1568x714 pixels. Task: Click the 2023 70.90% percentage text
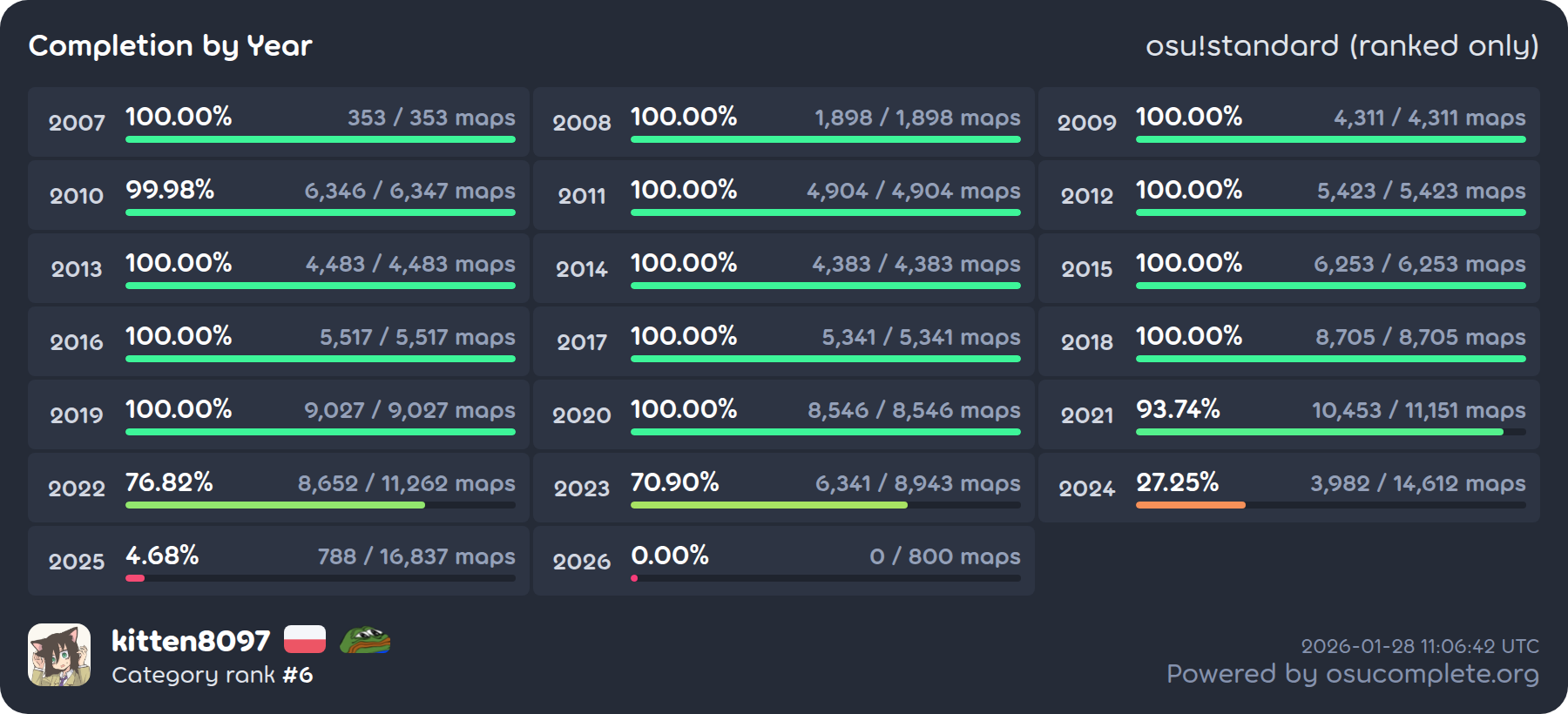point(675,482)
